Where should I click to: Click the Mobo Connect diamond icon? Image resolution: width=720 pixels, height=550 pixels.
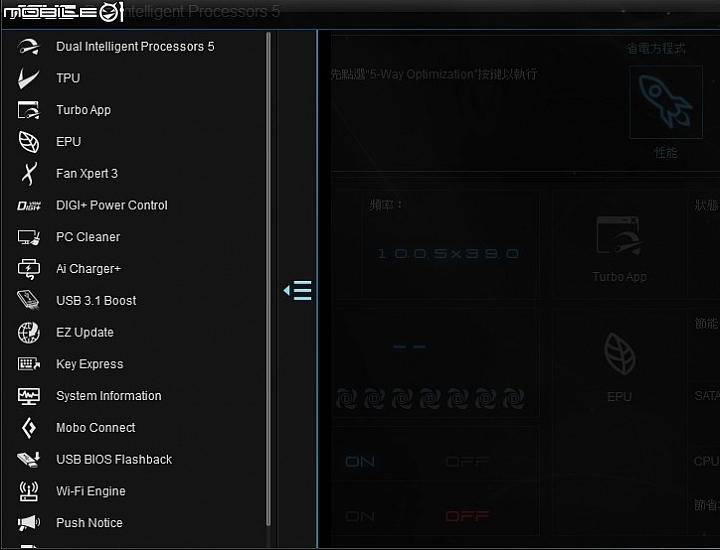pos(29,428)
